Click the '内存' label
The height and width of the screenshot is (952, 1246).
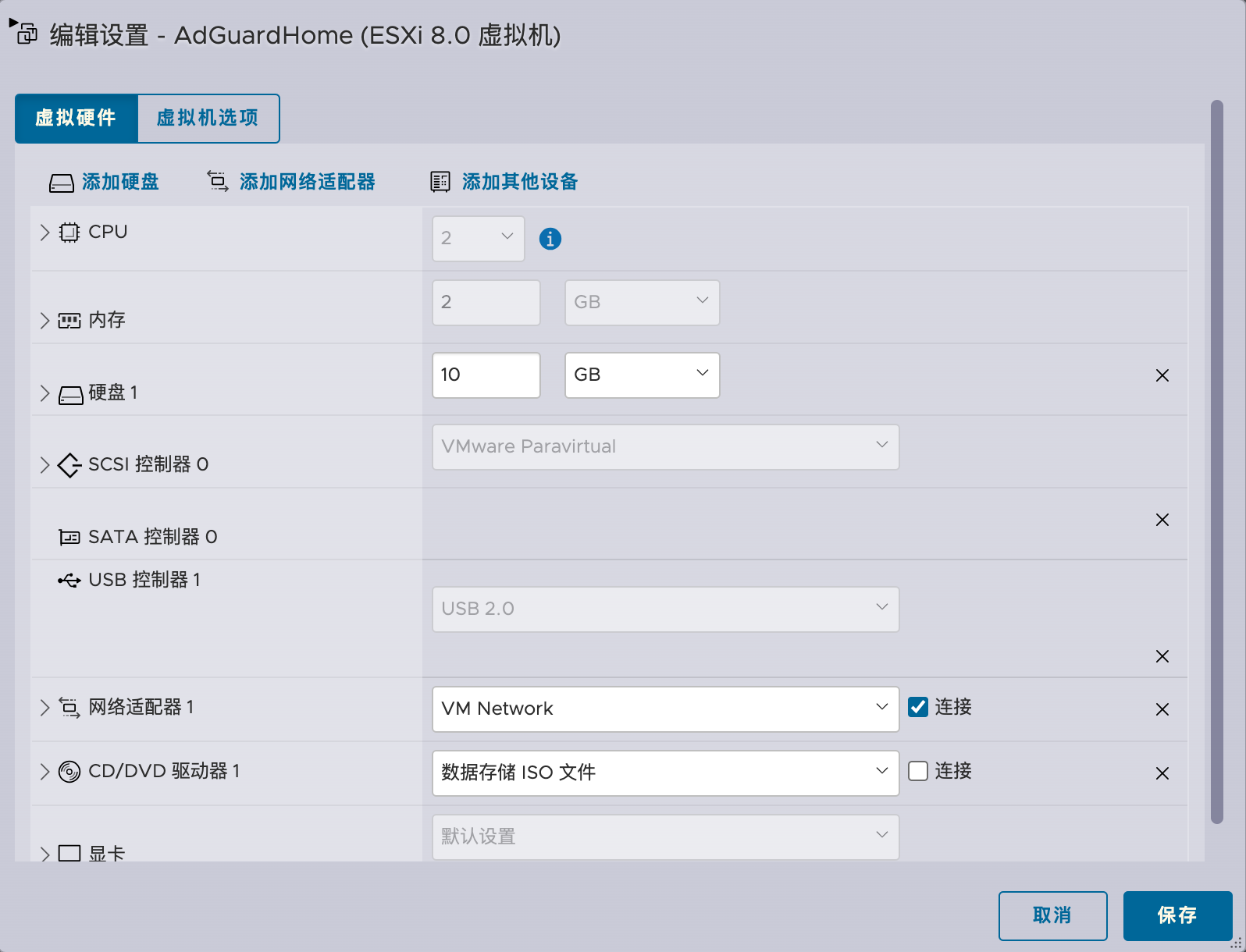pyautogui.click(x=107, y=320)
